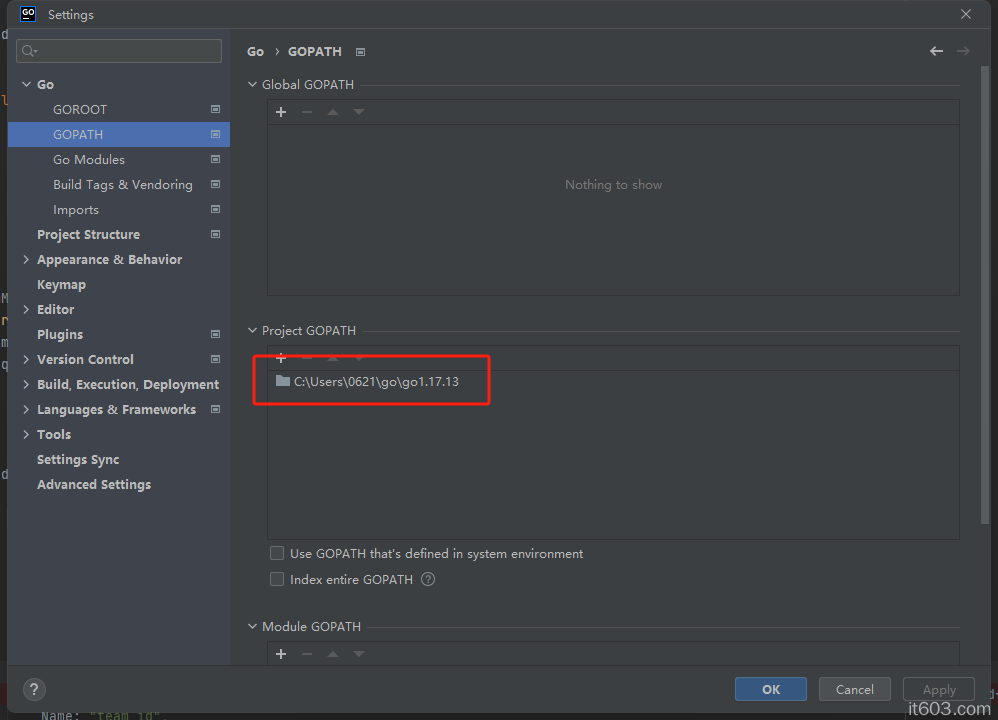Click the settings search field

120,51
